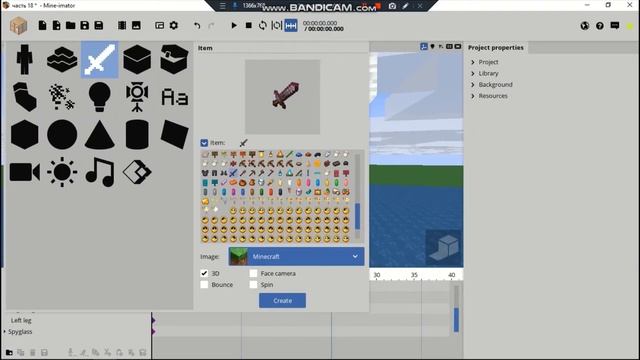Expand the Project section
Image resolution: width=640 pixels, height=360 pixels.
(x=473, y=62)
